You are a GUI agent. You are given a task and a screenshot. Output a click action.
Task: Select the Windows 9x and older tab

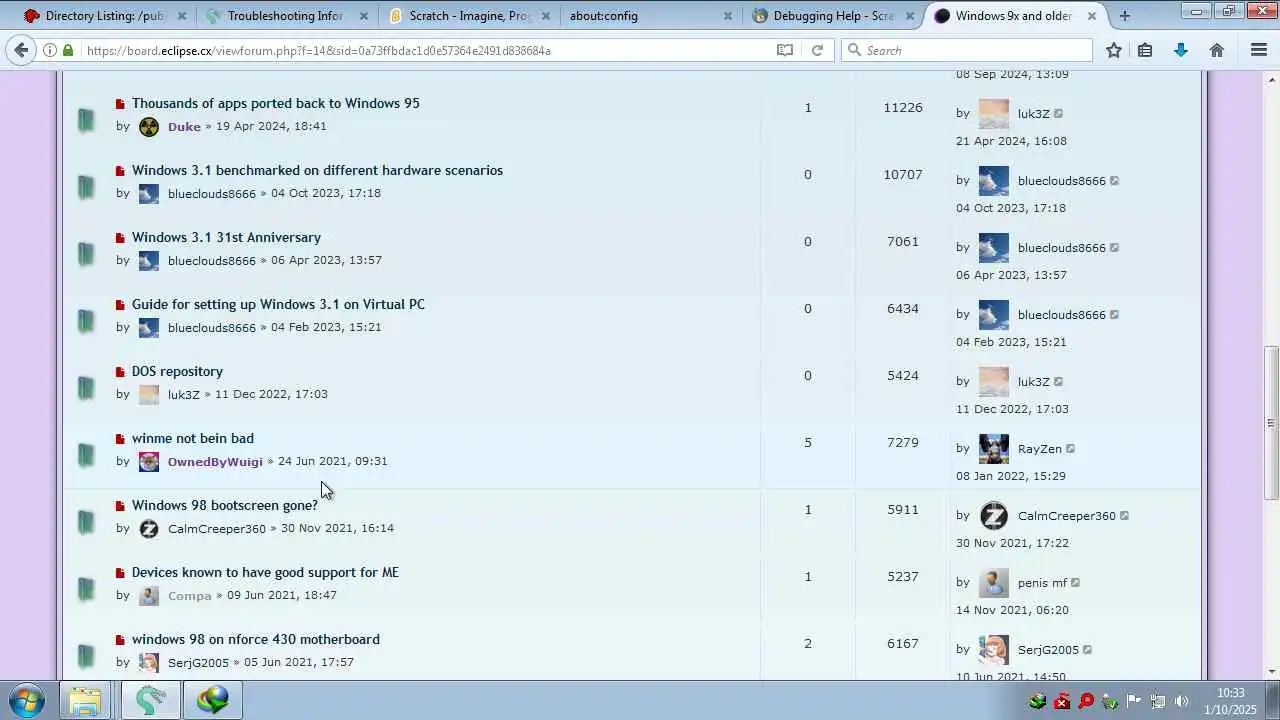1015,16
